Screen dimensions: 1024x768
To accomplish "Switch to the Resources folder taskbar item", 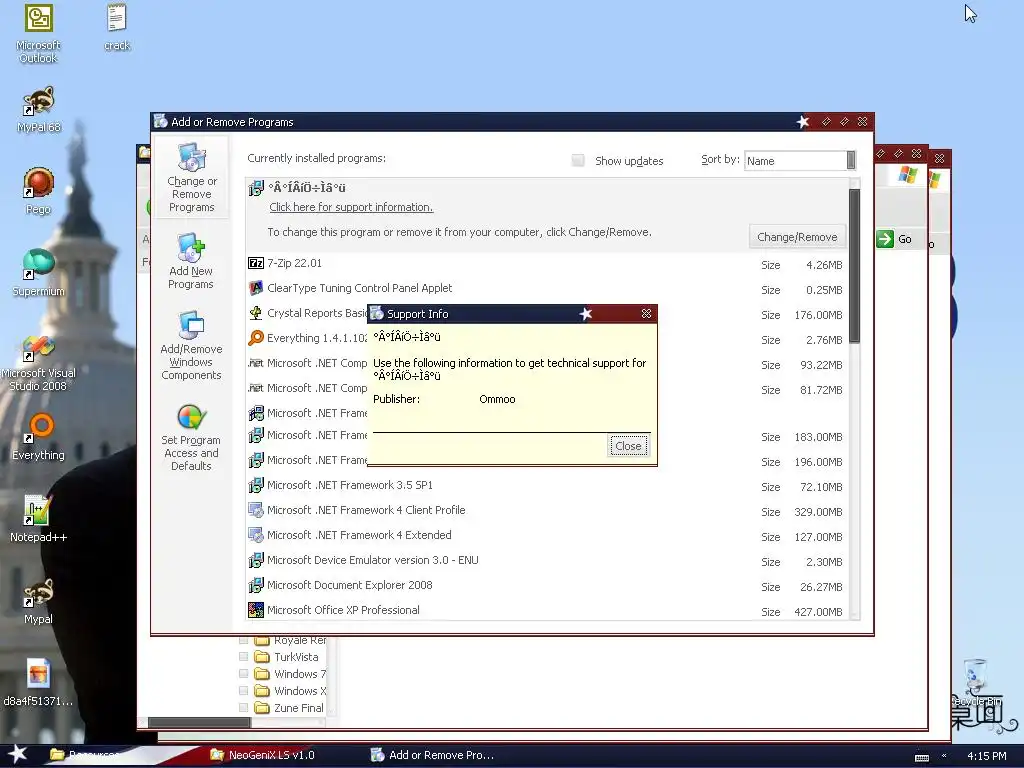I will tap(85, 755).
